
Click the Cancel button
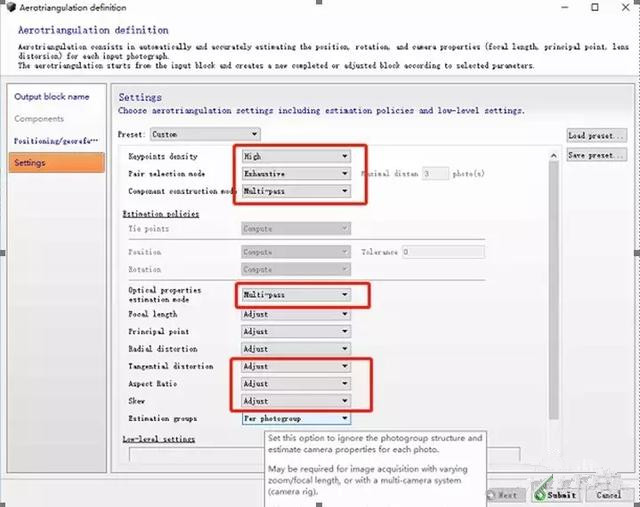tap(607, 494)
